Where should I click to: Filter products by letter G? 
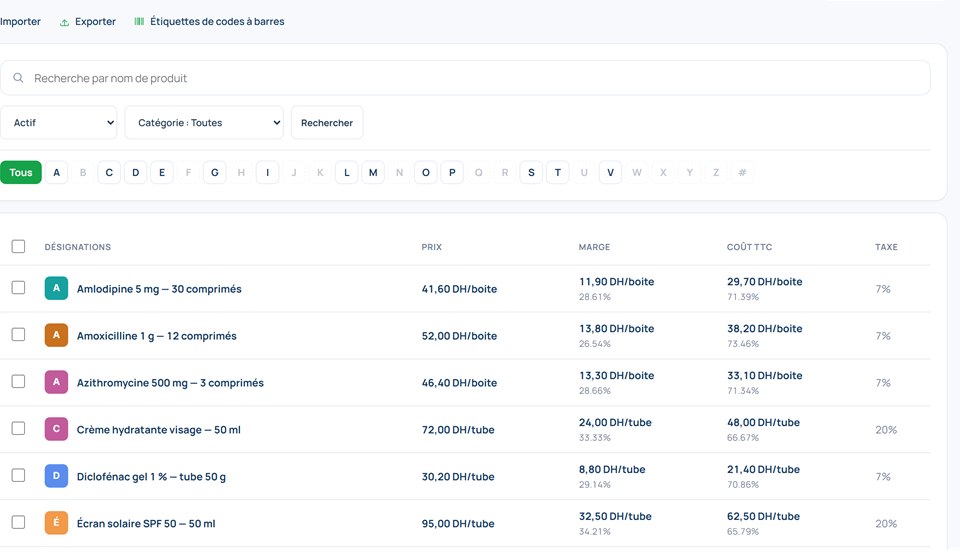(215, 172)
